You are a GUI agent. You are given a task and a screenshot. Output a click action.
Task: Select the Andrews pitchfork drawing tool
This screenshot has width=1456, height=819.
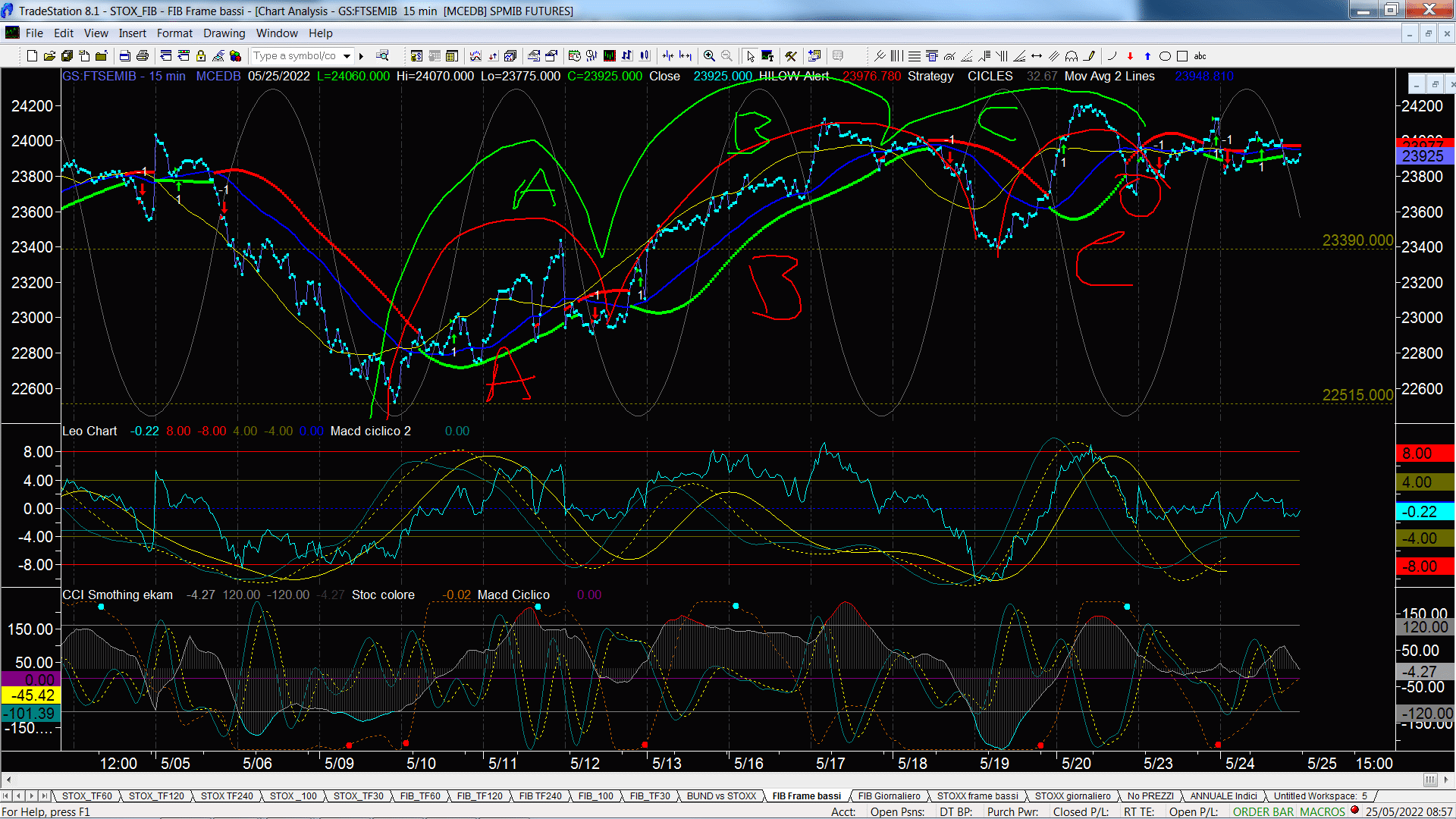(x=880, y=56)
